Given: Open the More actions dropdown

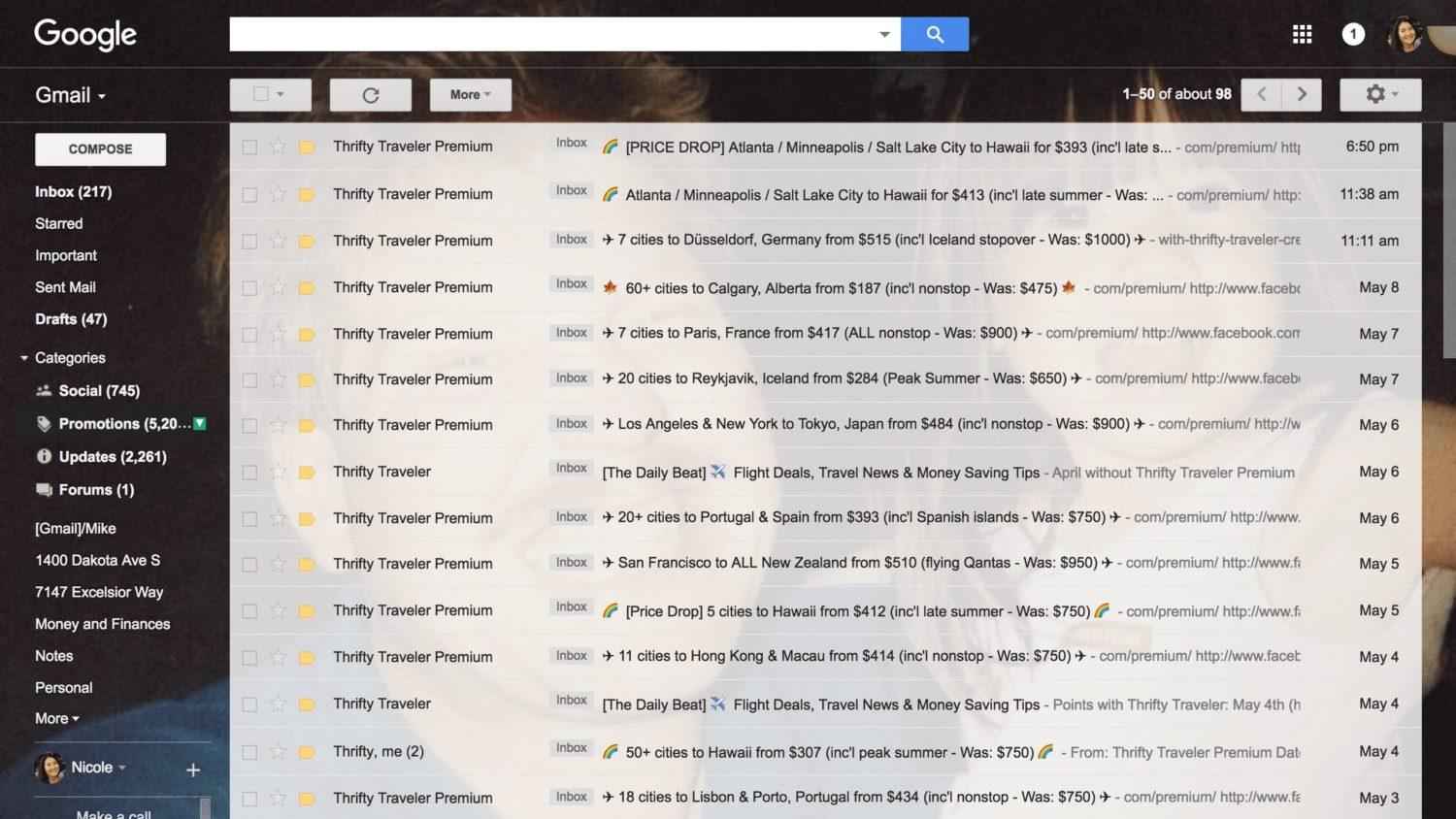Looking at the screenshot, I should pos(471,95).
